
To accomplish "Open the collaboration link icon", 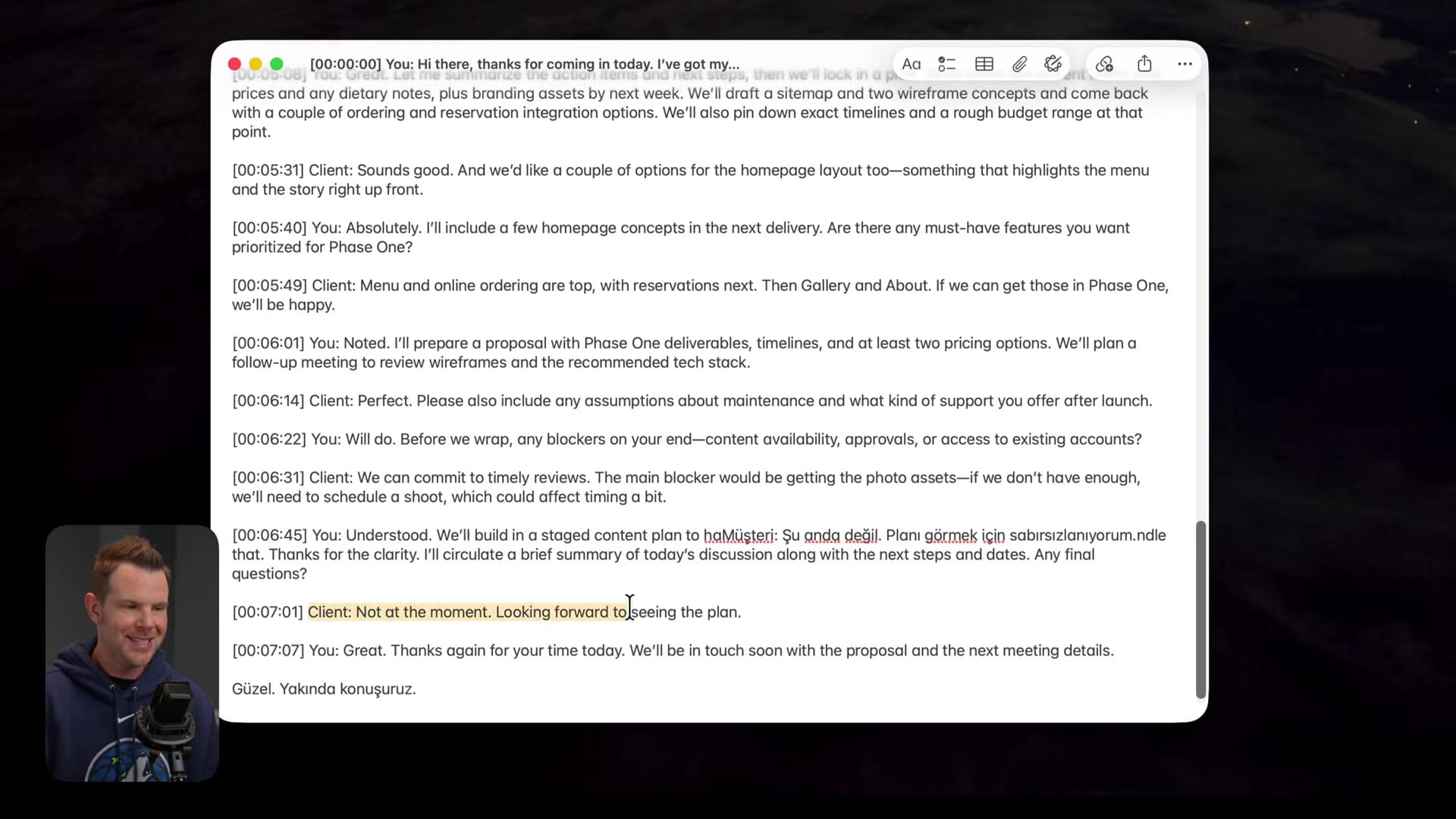I will coord(1104,64).
